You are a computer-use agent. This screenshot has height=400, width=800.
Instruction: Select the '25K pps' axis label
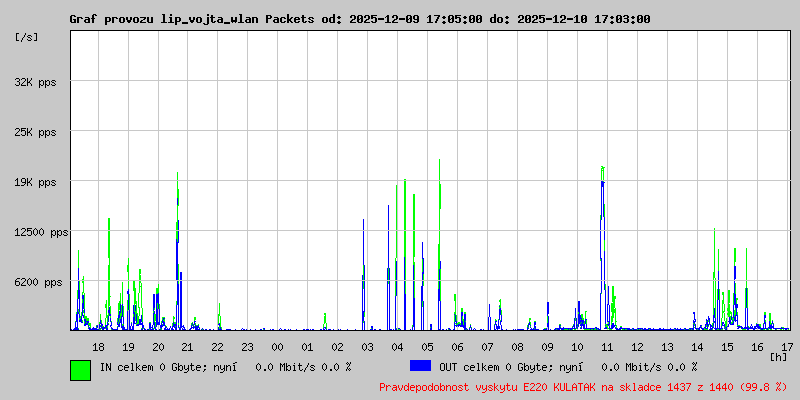[x=35, y=132]
